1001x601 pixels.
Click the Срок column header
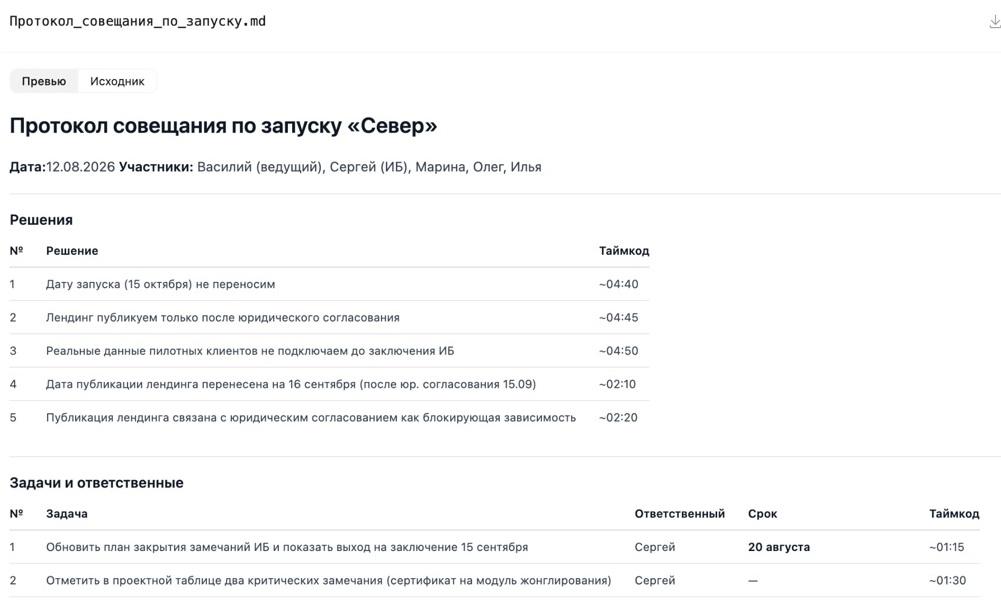click(x=762, y=514)
